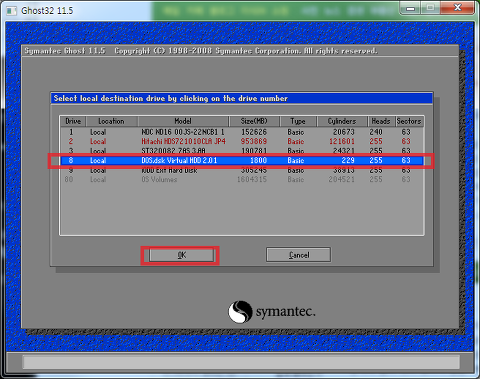Click the cylinders value 229
The height and width of the screenshot is (379, 480).
coord(348,160)
